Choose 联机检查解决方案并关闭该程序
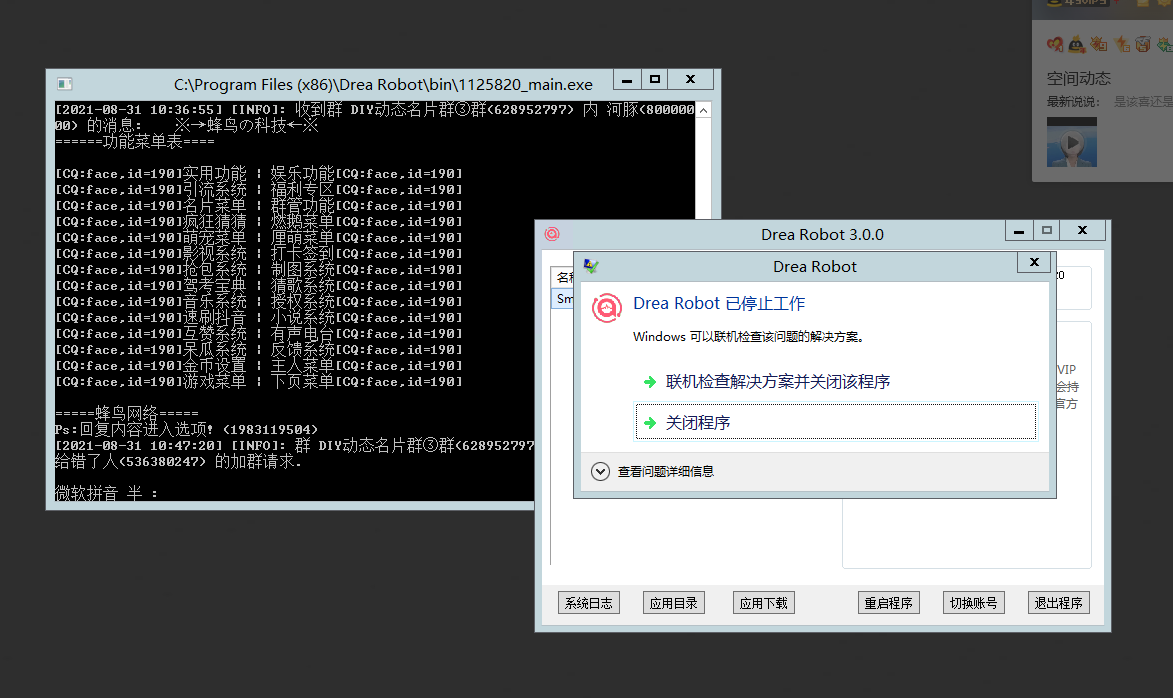 click(777, 381)
